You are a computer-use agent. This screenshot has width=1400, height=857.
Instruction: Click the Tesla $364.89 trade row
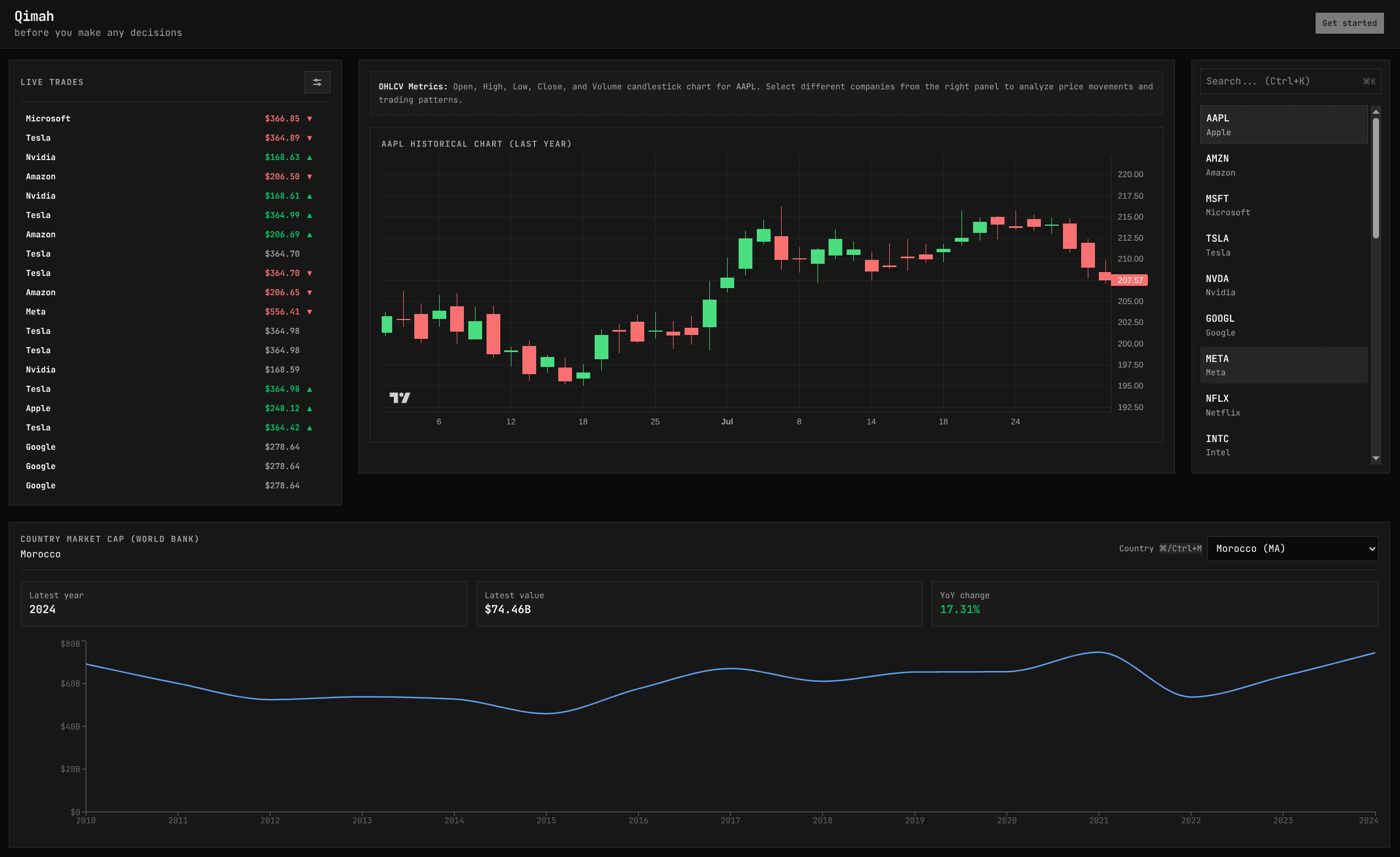click(175, 138)
